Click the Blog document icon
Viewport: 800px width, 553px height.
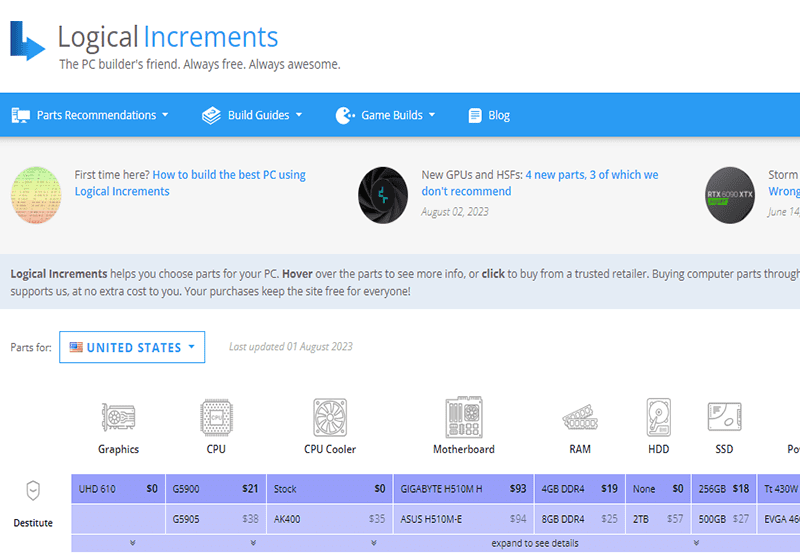[475, 115]
